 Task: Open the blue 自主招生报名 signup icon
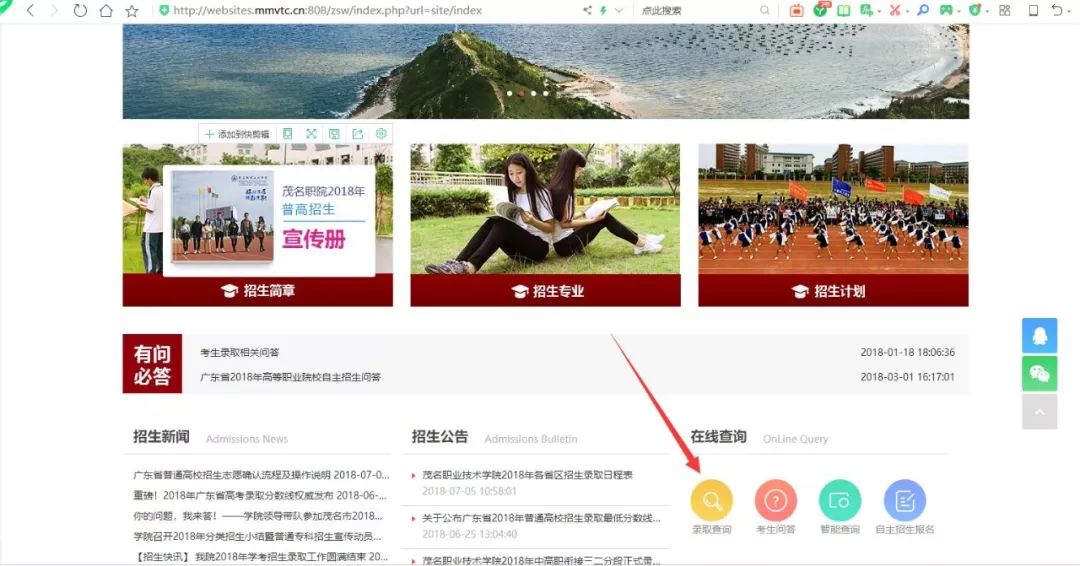[x=904, y=500]
